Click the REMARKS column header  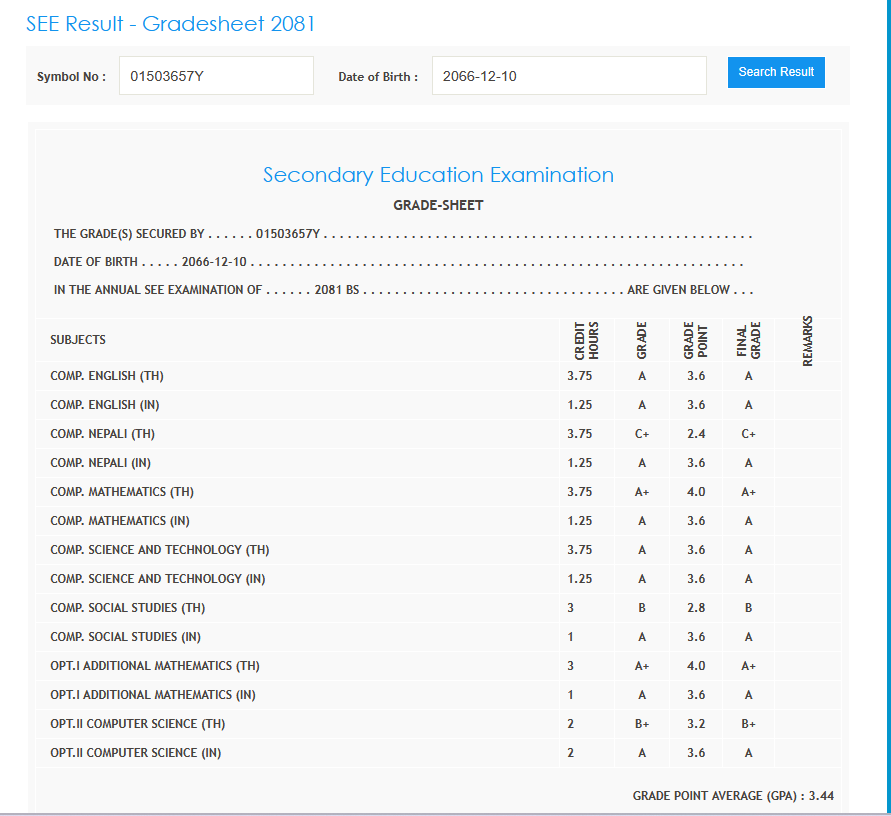click(x=807, y=340)
